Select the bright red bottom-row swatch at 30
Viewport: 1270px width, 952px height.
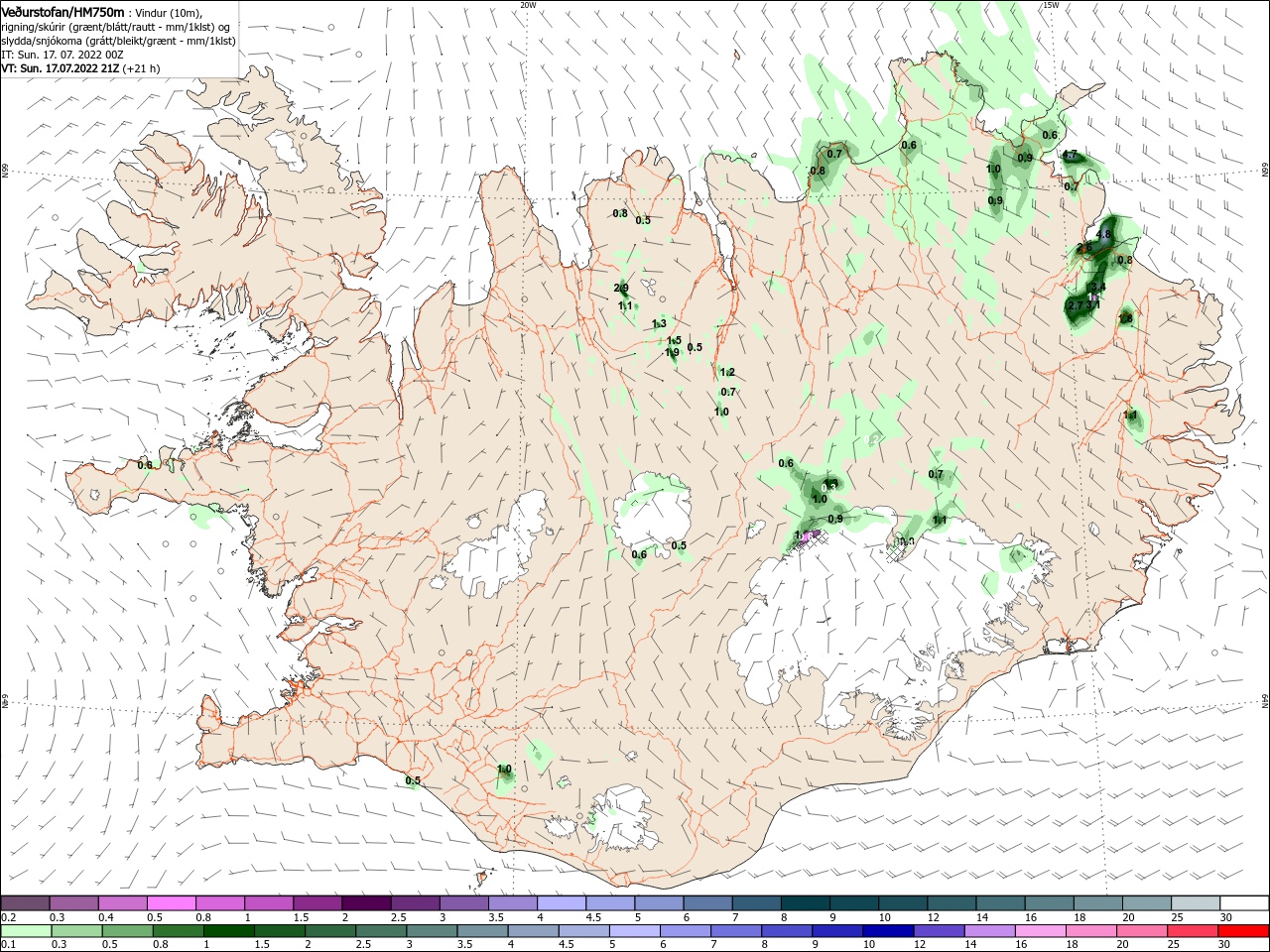click(x=1242, y=931)
